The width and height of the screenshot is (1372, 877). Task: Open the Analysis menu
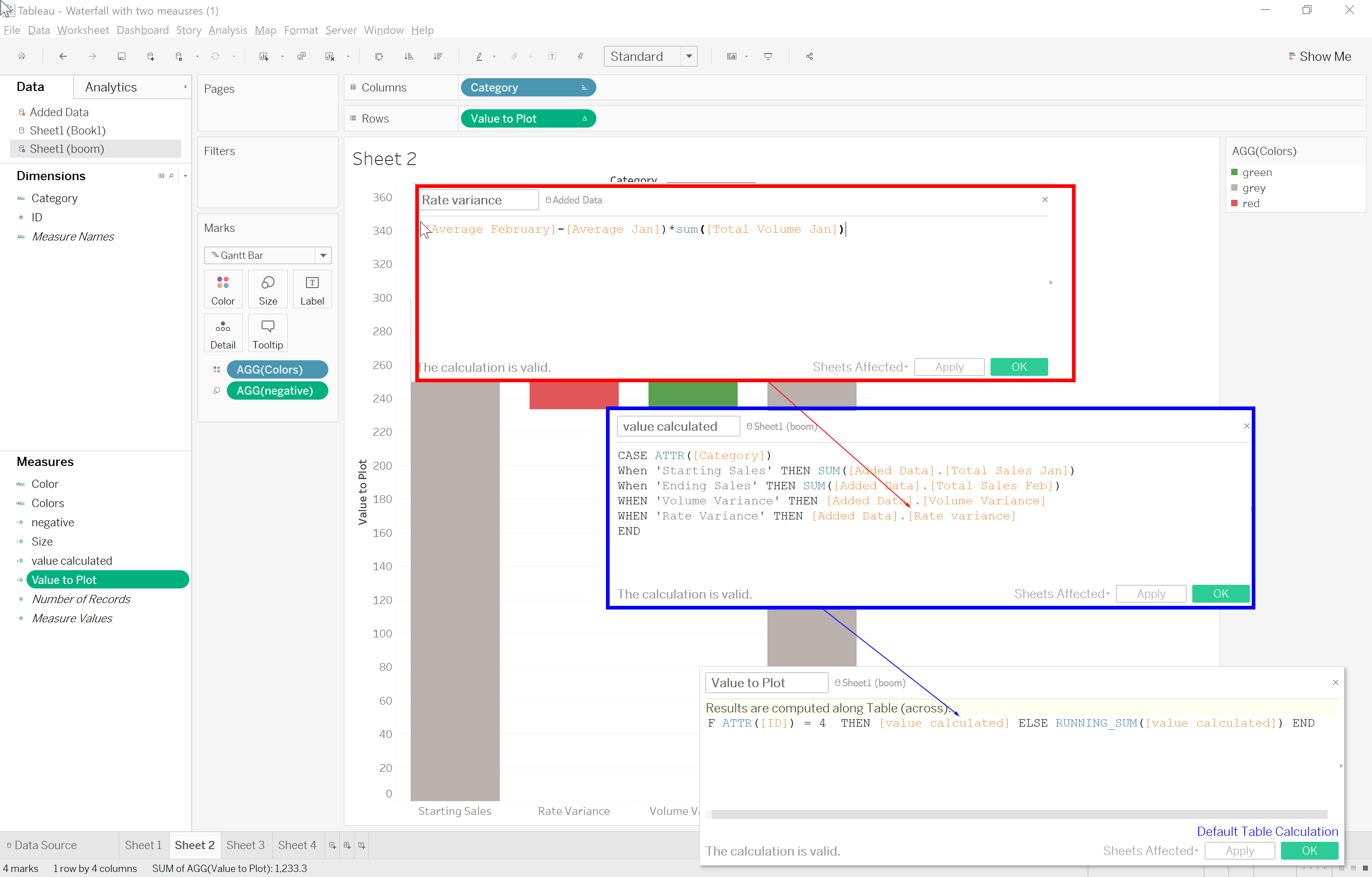227,30
